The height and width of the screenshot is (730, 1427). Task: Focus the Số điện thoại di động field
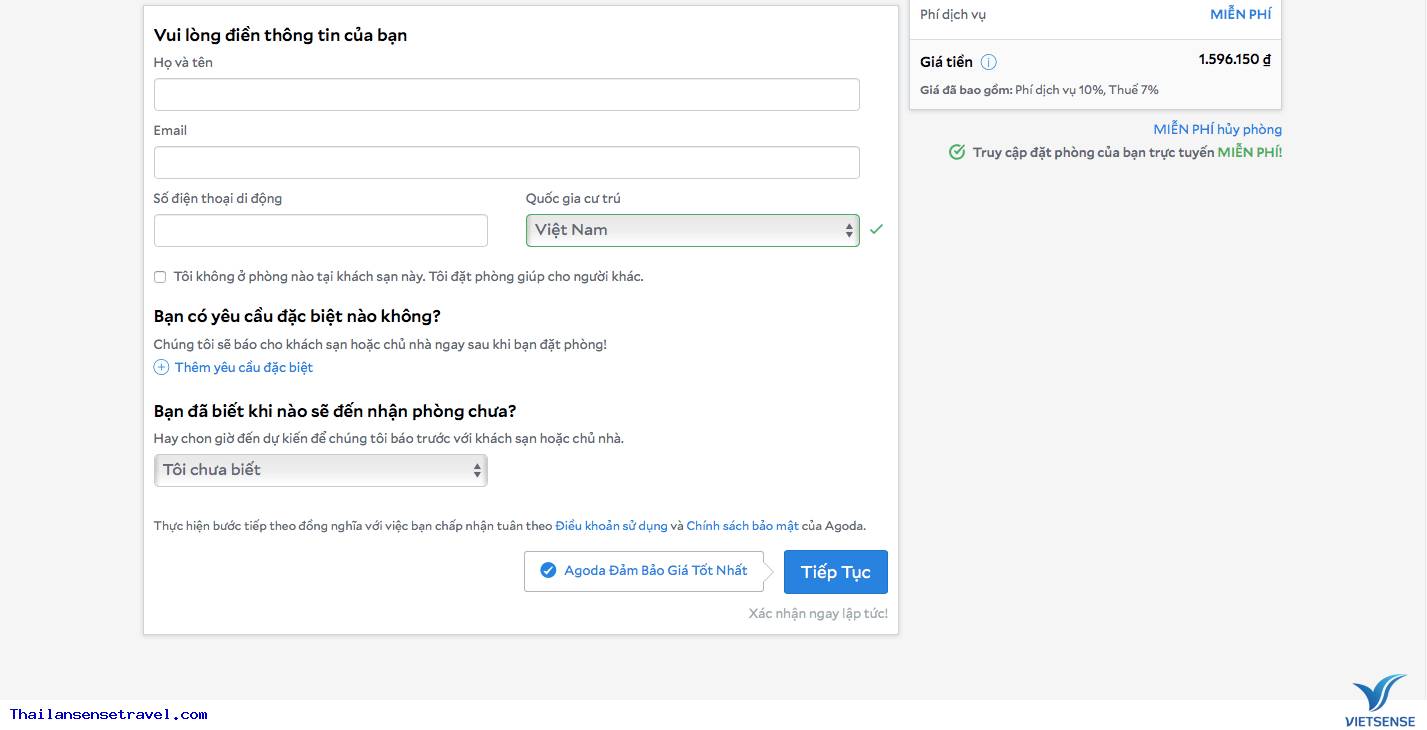click(x=320, y=230)
